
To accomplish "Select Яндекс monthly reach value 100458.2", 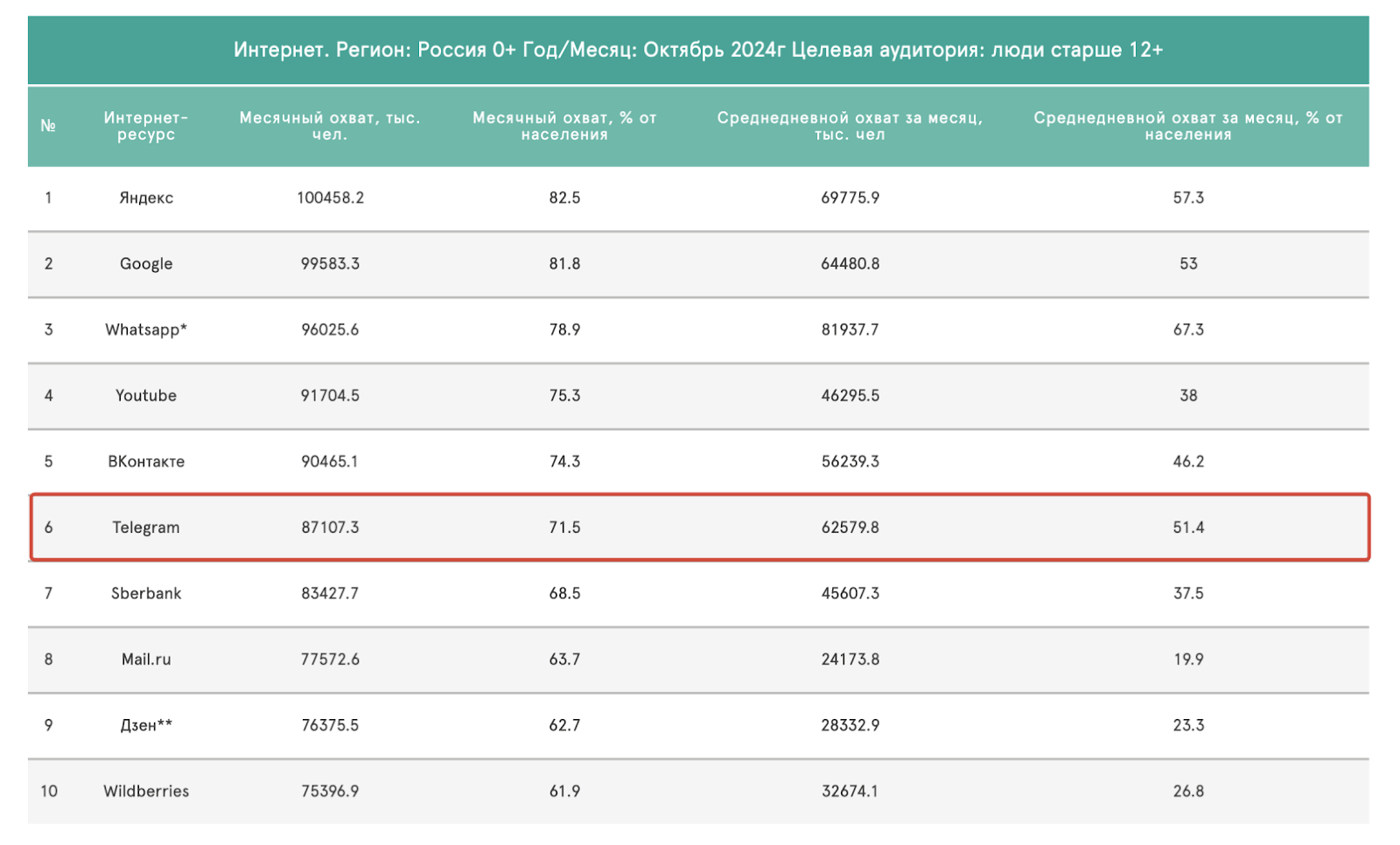I will click(330, 198).
